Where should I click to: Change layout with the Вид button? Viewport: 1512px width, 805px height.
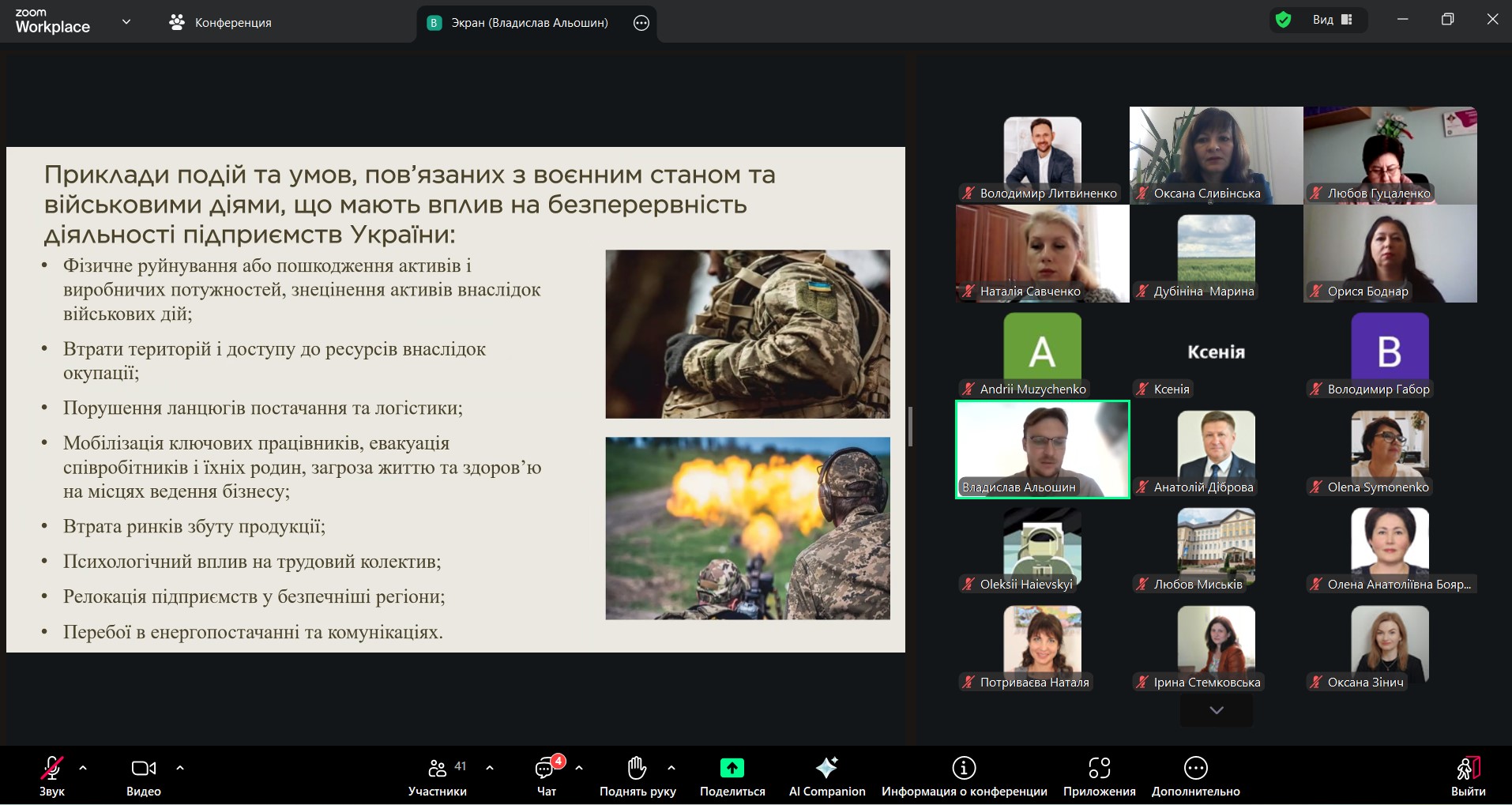click(x=1333, y=20)
